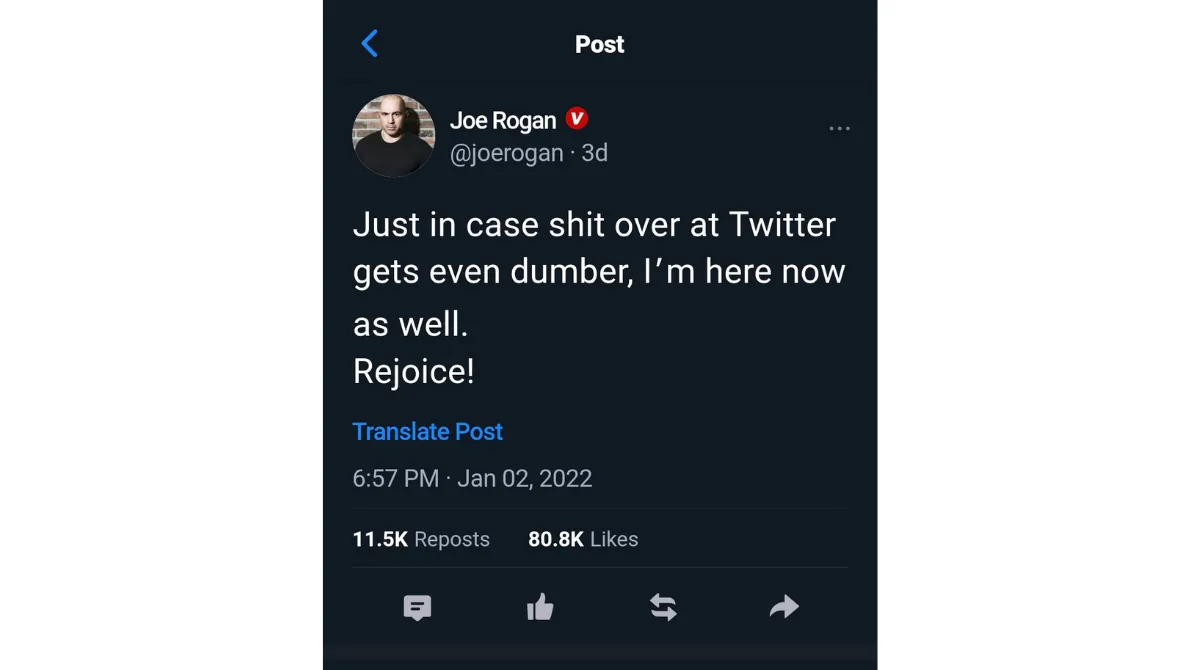This screenshot has height=670, width=1200.
Task: Translate the post using Translate Post
Action: coord(427,431)
